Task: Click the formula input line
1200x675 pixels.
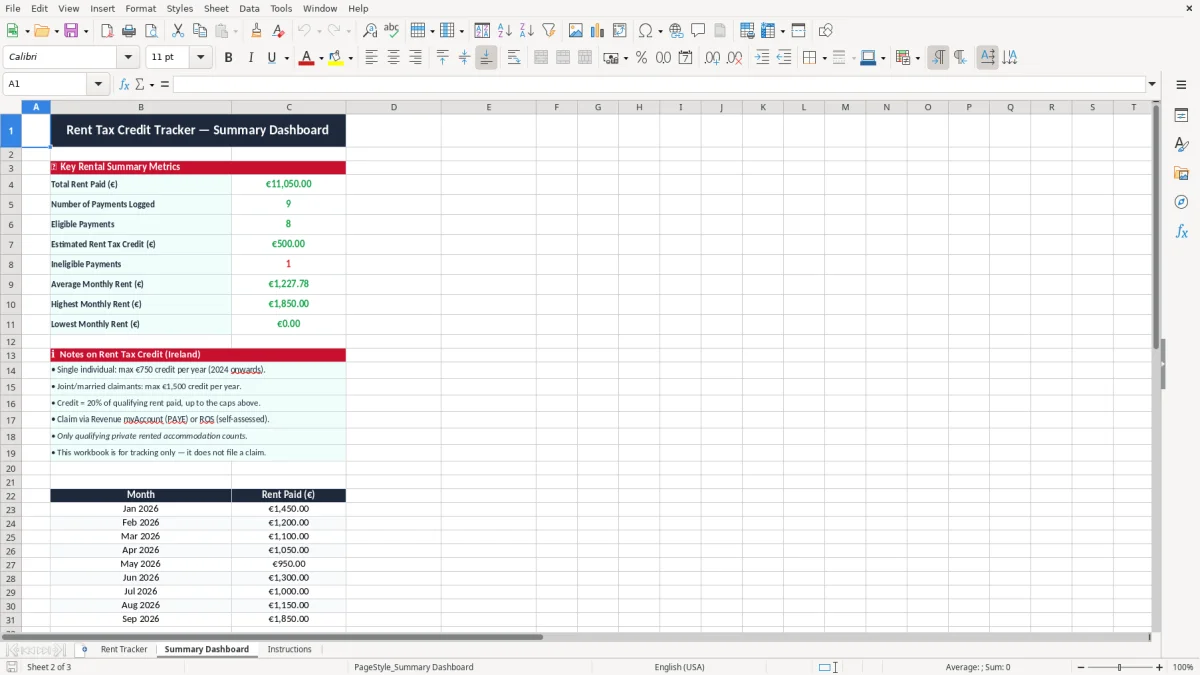Action: tap(659, 84)
